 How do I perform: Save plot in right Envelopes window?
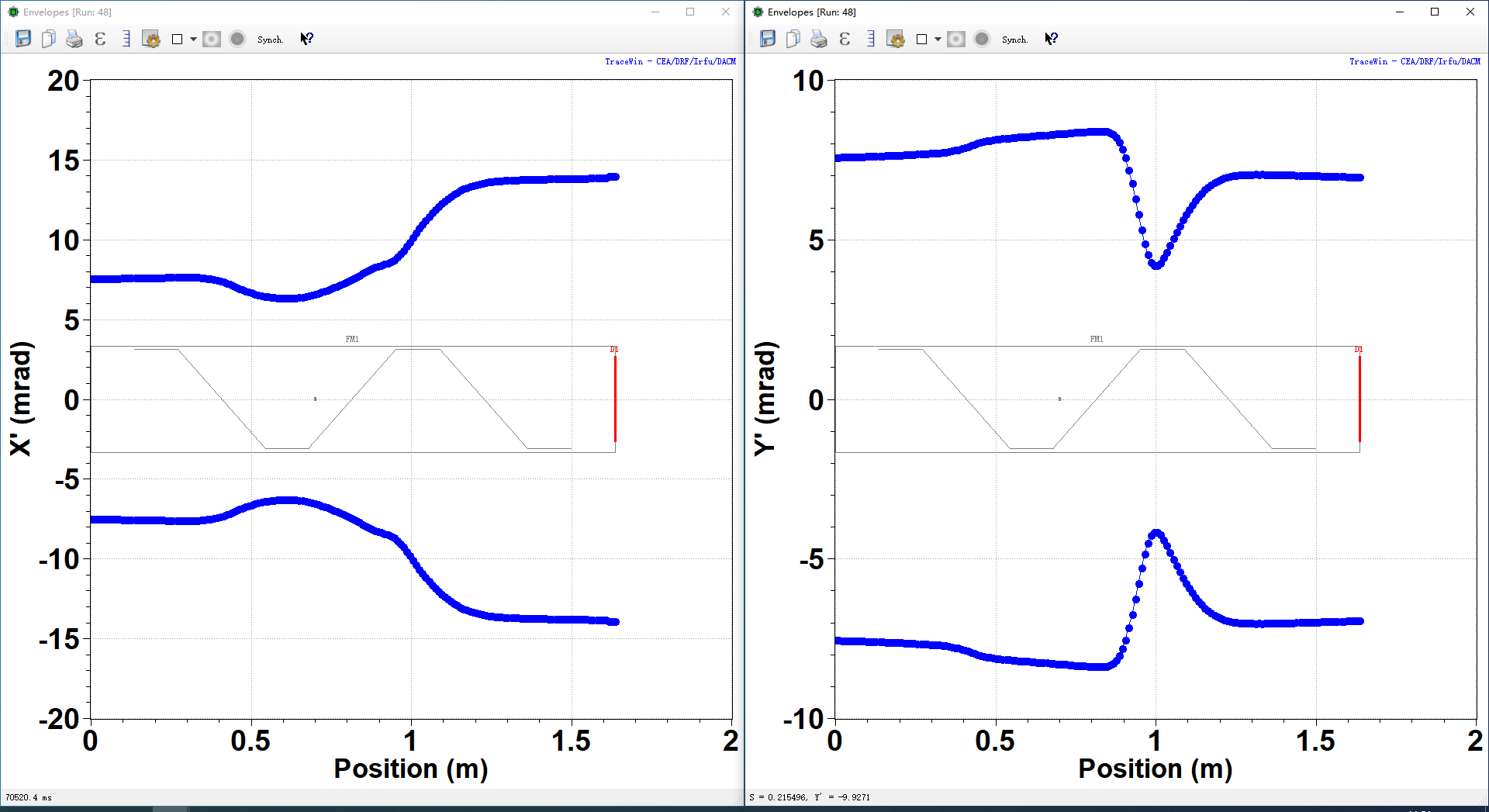(x=768, y=39)
